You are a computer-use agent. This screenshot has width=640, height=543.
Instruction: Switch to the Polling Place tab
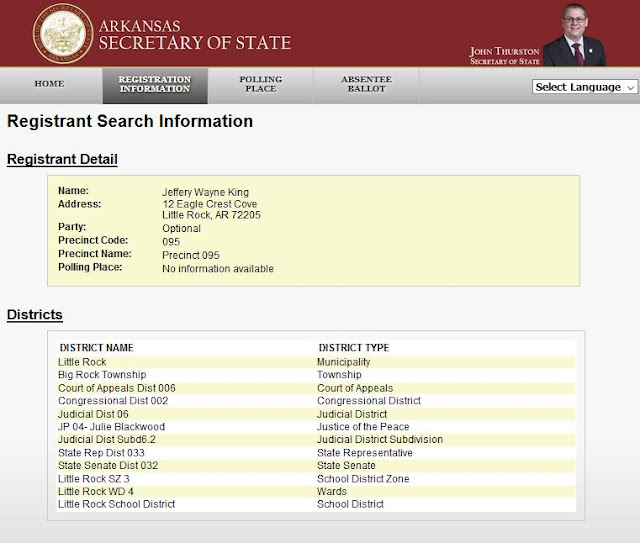point(260,84)
